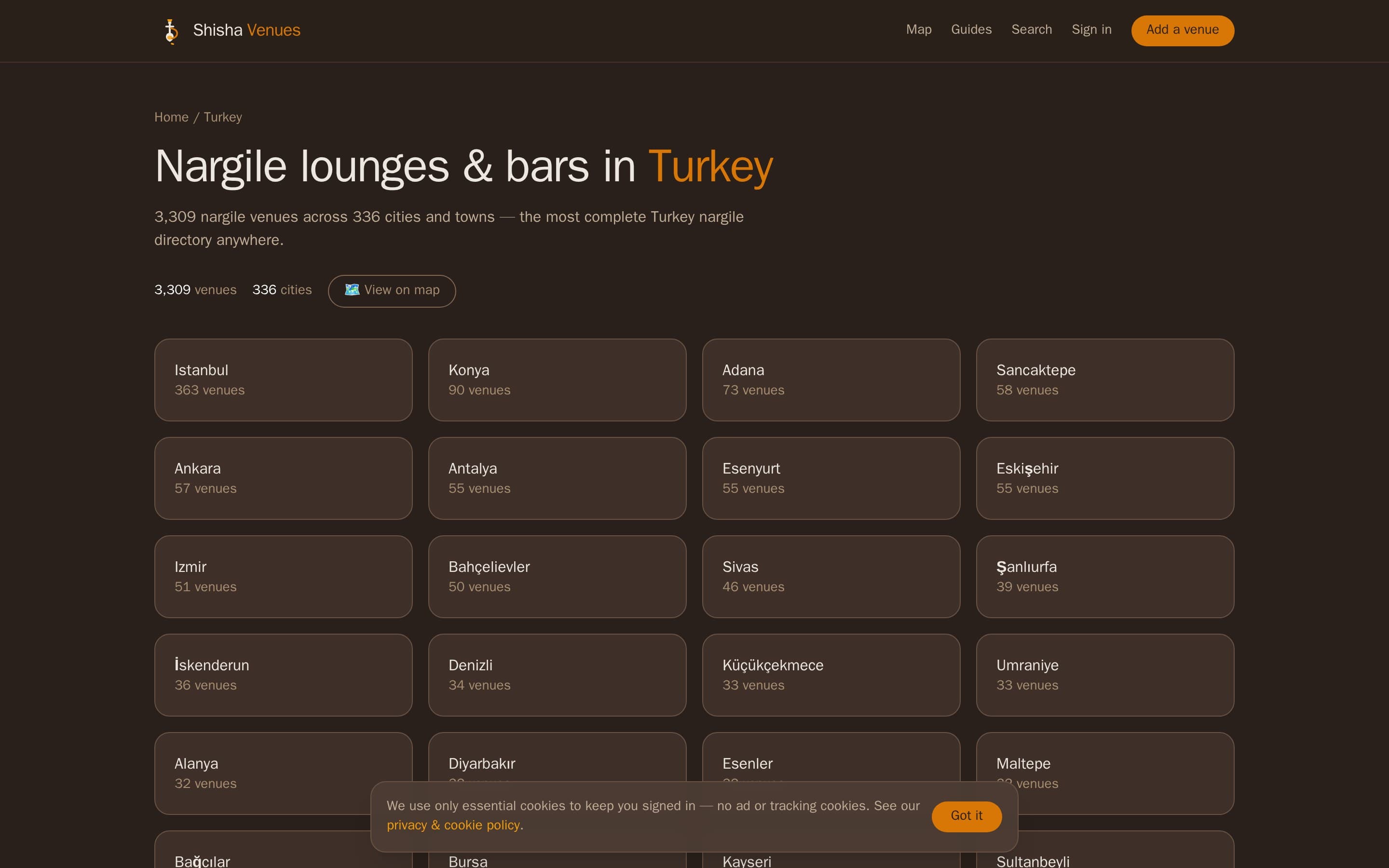Open the Search nav item
Image resolution: width=1389 pixels, height=868 pixels.
point(1032,30)
